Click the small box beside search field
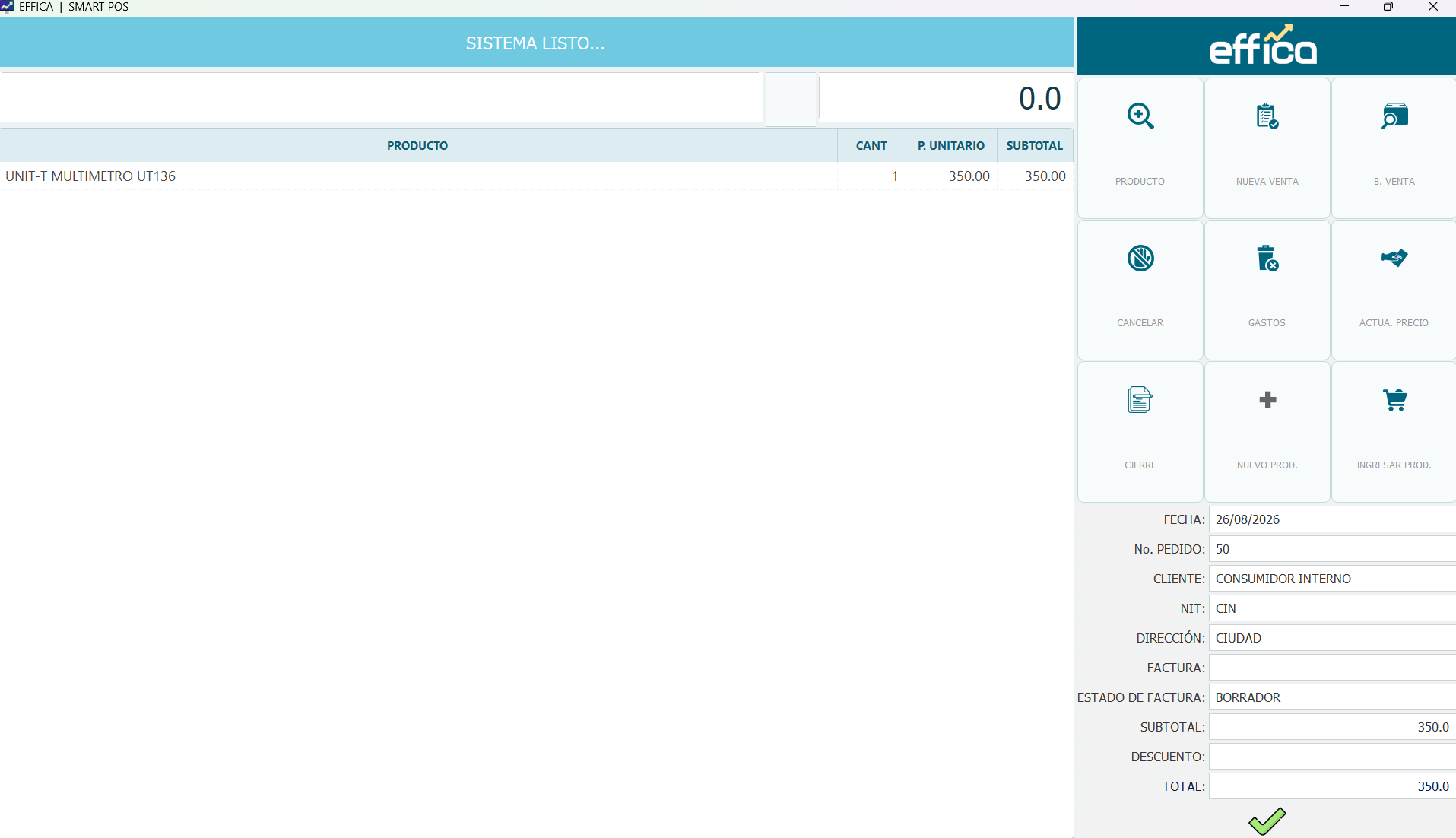 [790, 99]
